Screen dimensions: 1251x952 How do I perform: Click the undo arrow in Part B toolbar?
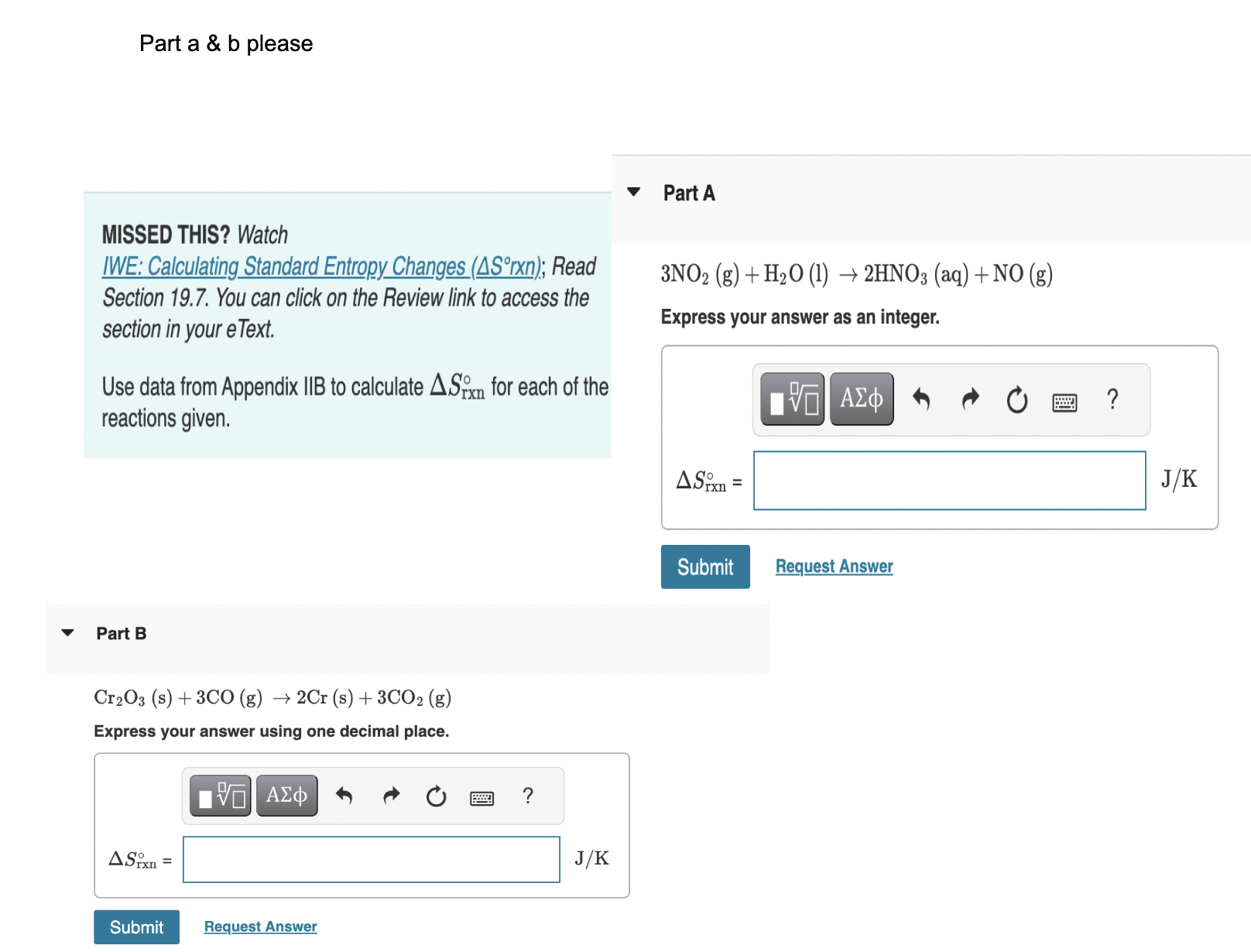coord(344,795)
